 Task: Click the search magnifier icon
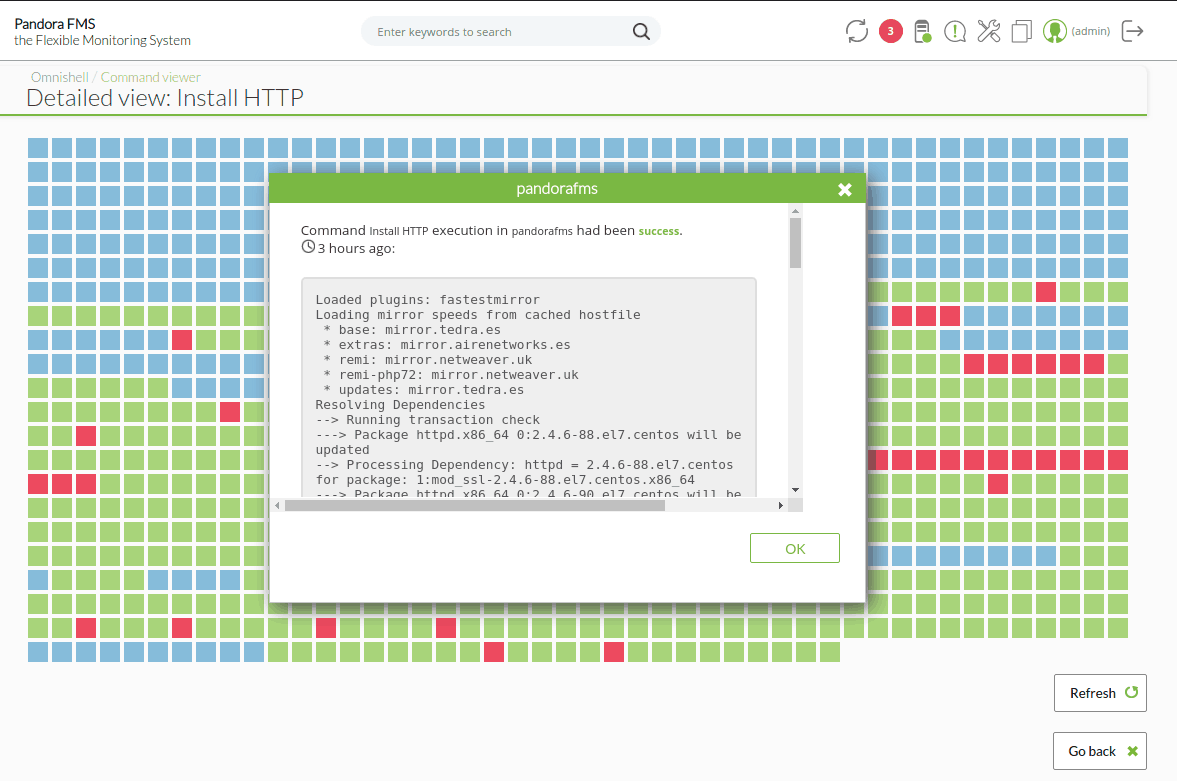pos(641,32)
